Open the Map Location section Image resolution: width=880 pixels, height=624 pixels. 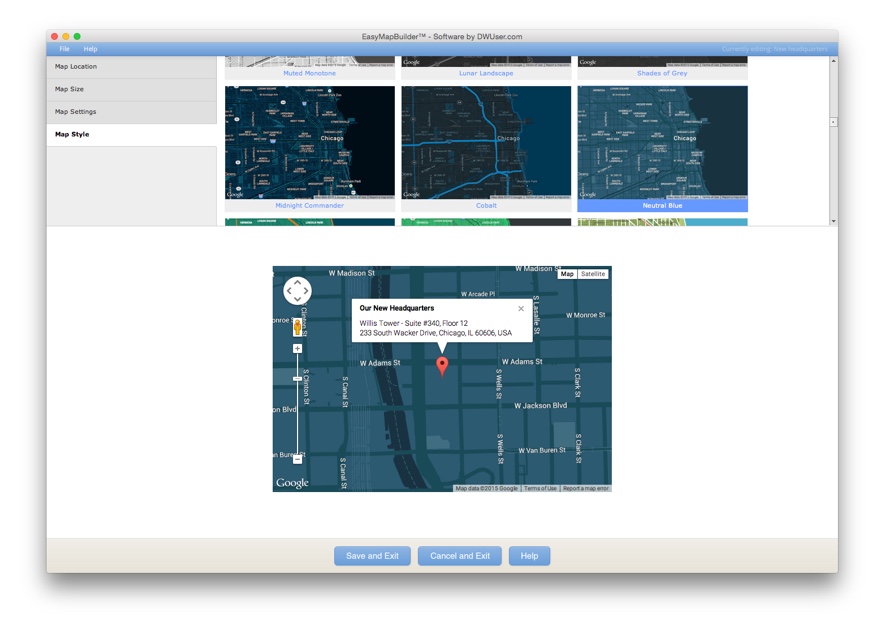(131, 67)
